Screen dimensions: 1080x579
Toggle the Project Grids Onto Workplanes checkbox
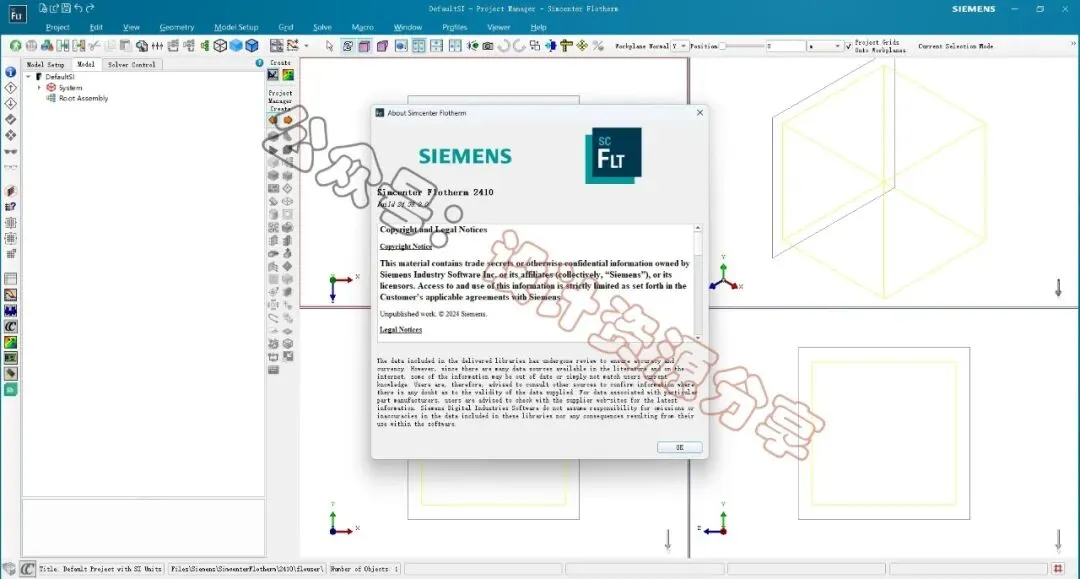[x=849, y=46]
